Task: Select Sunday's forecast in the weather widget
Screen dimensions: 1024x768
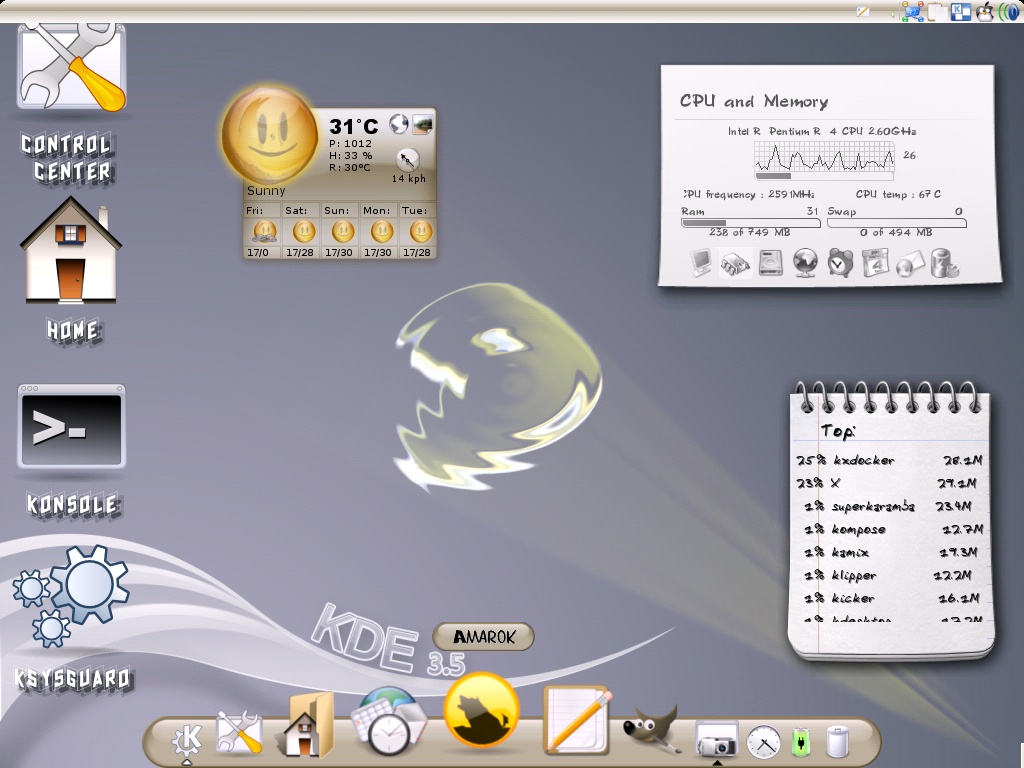Action: pos(341,231)
